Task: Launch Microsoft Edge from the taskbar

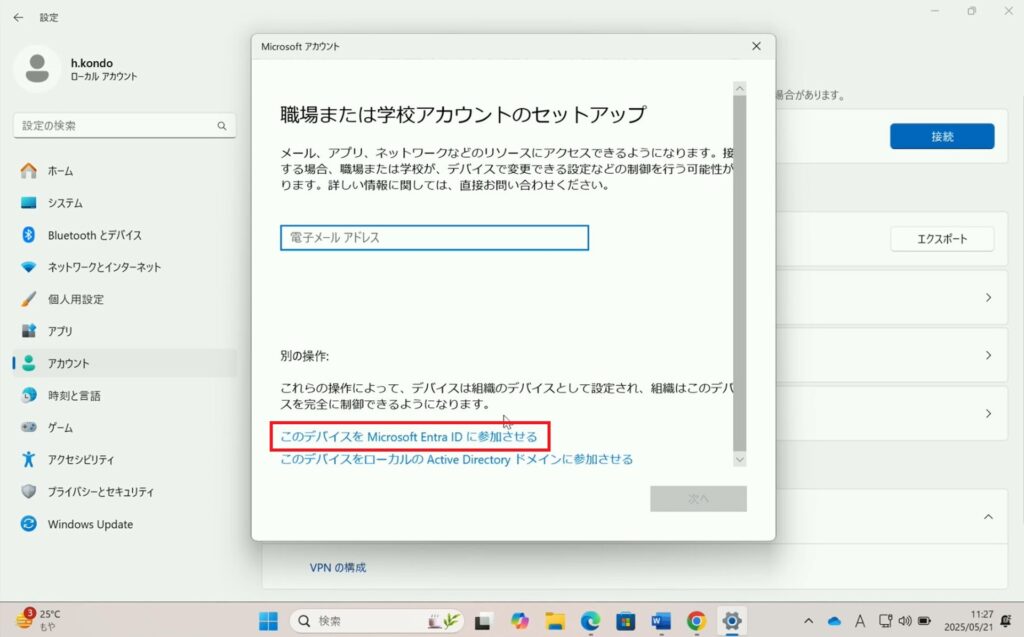Action: [590, 621]
